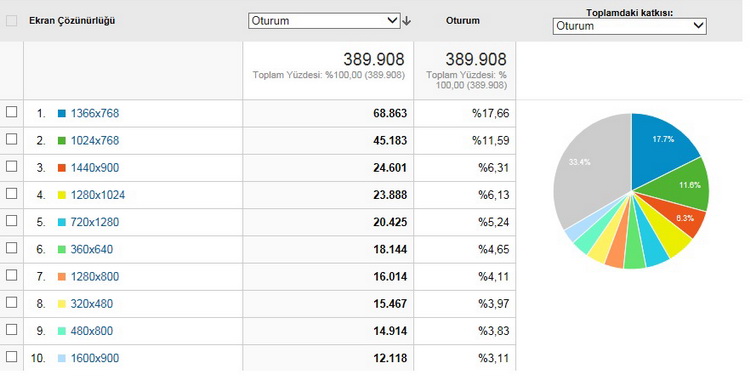
Task: Open the 1024x768 resolution link
Action: [95, 141]
